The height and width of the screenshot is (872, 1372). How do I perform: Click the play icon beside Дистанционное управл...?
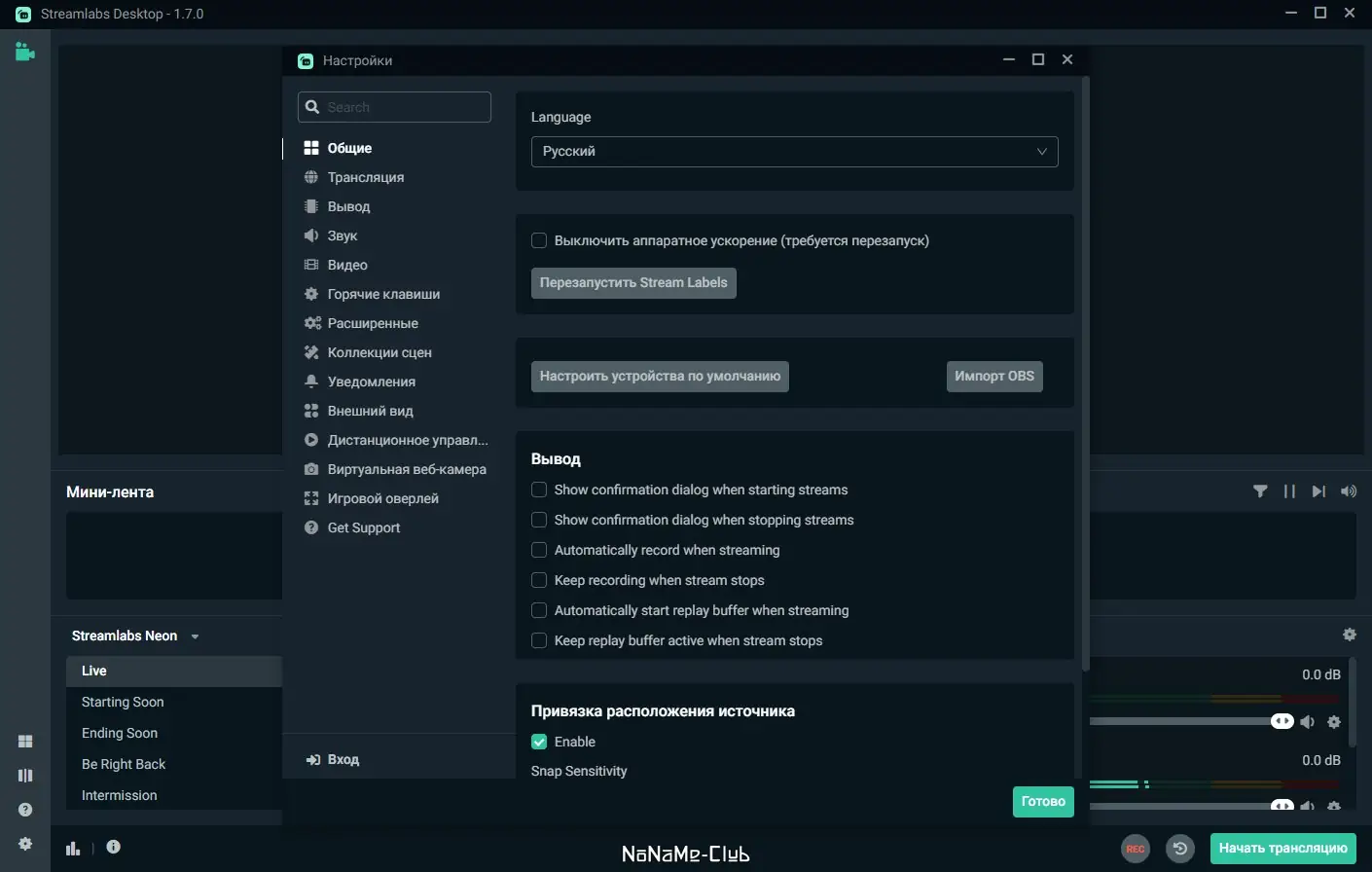pos(311,440)
